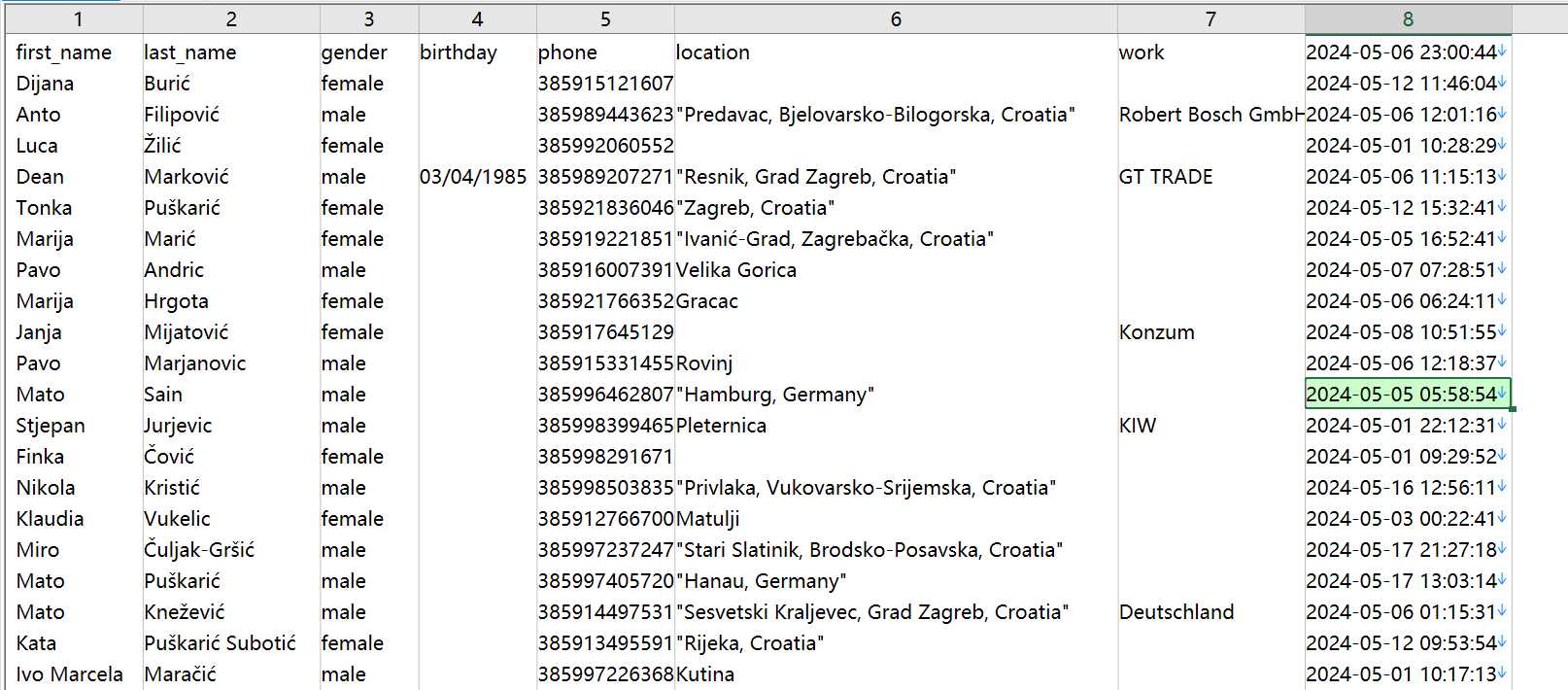Select the last name cell Burić
This screenshot has width=1568, height=690.
(231, 84)
